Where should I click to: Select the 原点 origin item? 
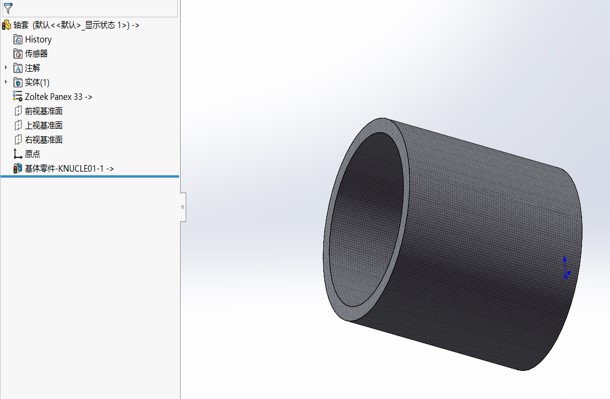click(x=32, y=154)
